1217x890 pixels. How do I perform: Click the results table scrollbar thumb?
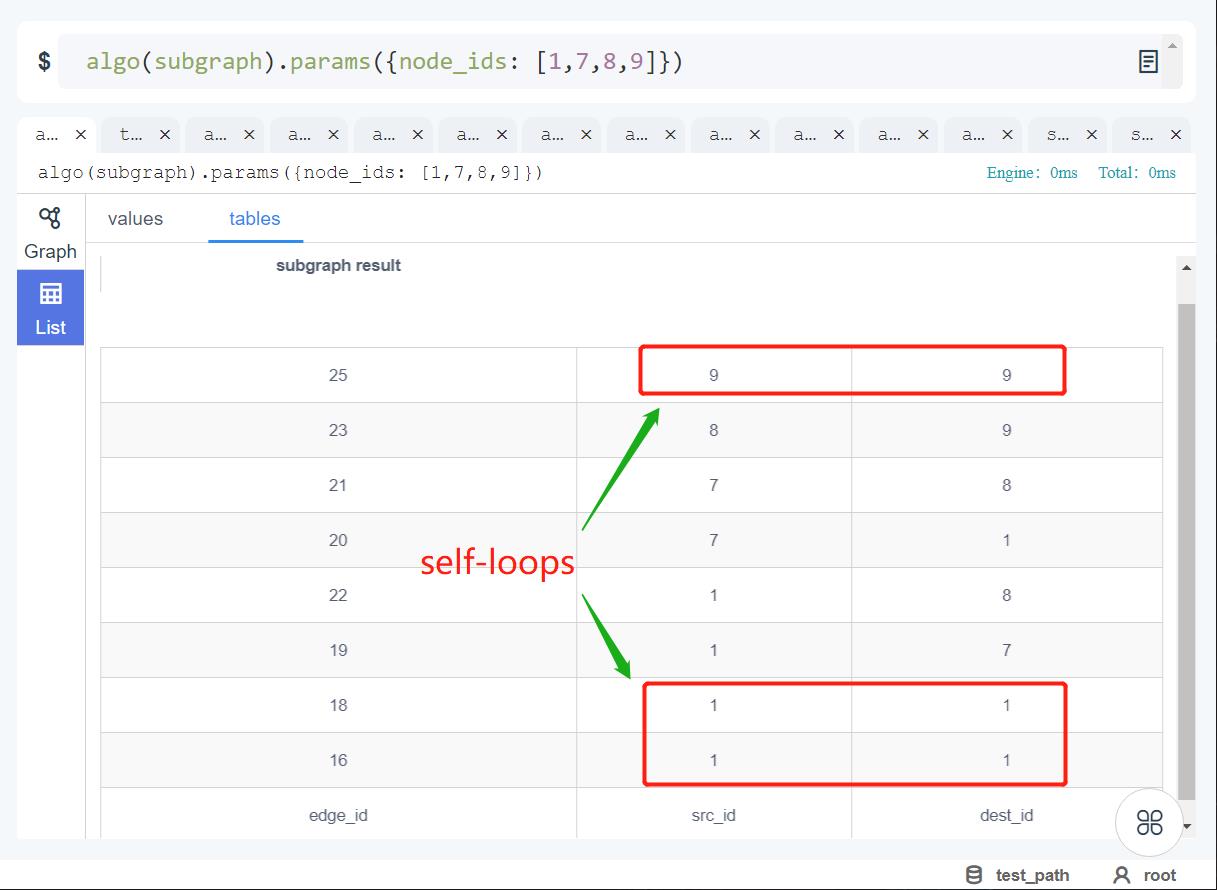tap(1187, 552)
